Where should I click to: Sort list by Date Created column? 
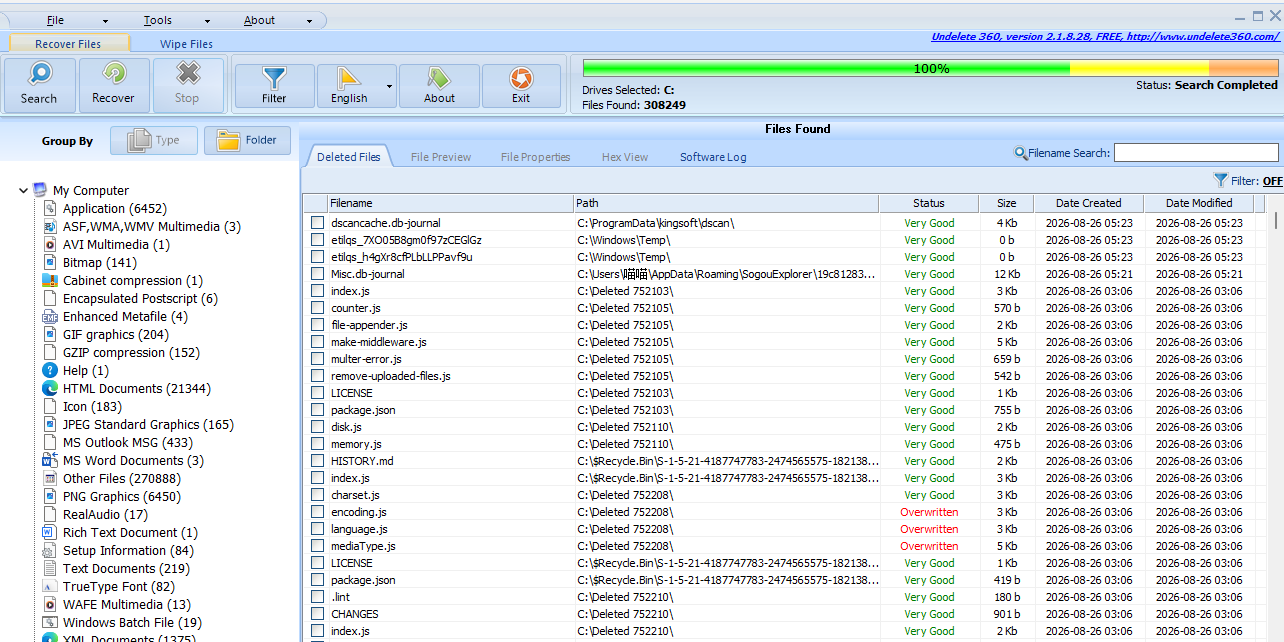coord(1089,203)
